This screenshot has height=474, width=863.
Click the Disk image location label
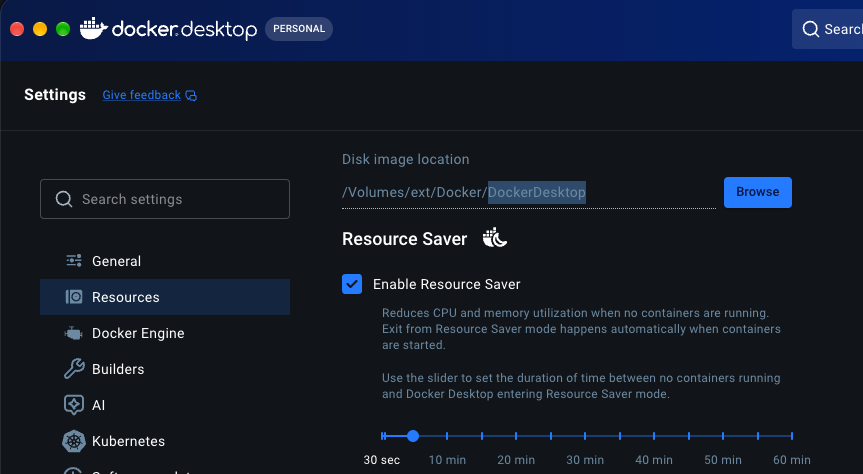tap(406, 159)
